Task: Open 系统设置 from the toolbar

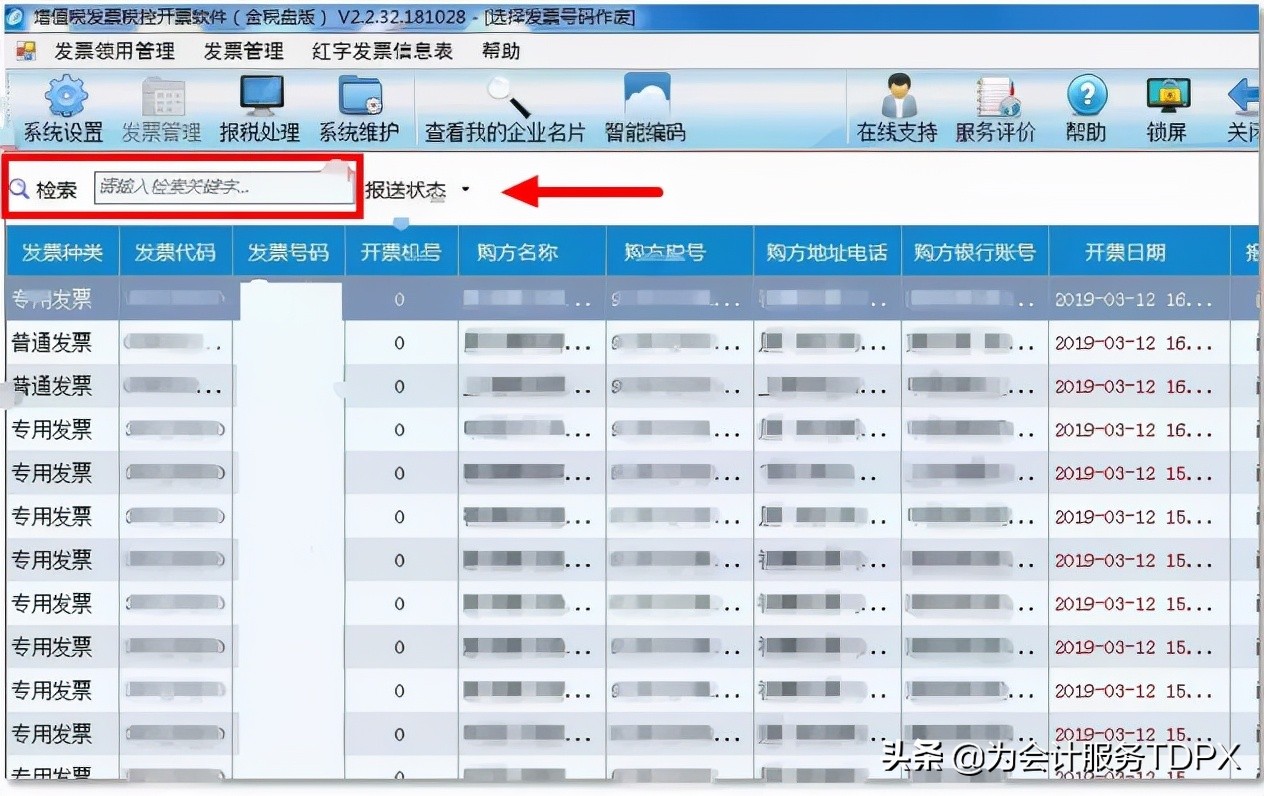Action: pyautogui.click(x=62, y=107)
